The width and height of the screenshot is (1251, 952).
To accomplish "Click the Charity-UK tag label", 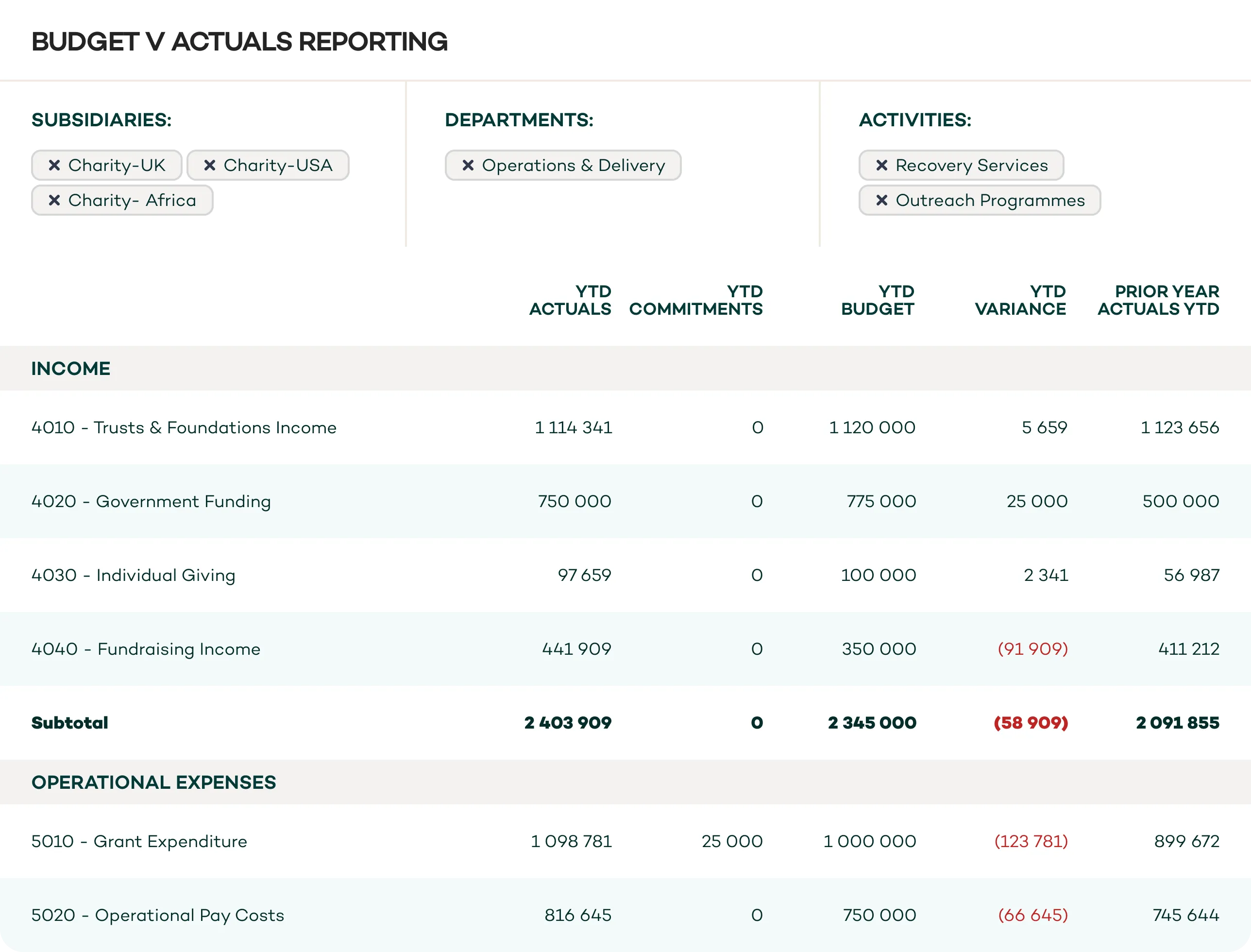I will [117, 165].
